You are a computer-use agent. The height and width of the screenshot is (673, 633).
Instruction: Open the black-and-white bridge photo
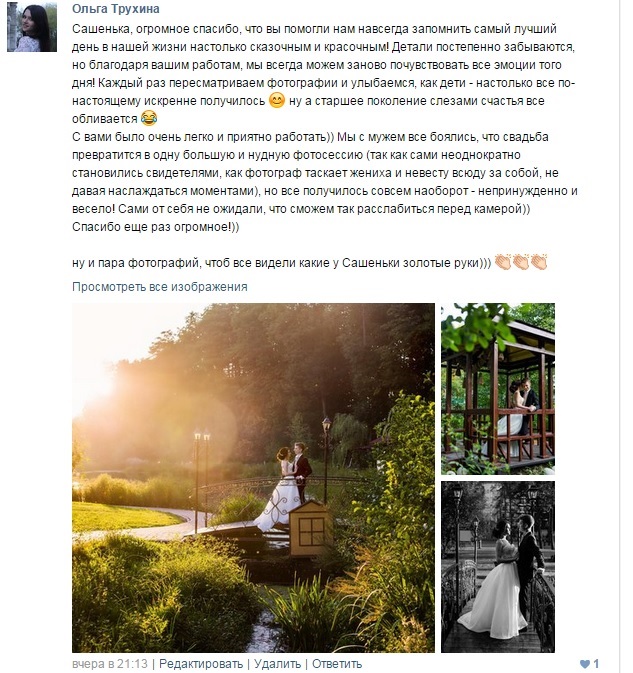click(x=498, y=567)
